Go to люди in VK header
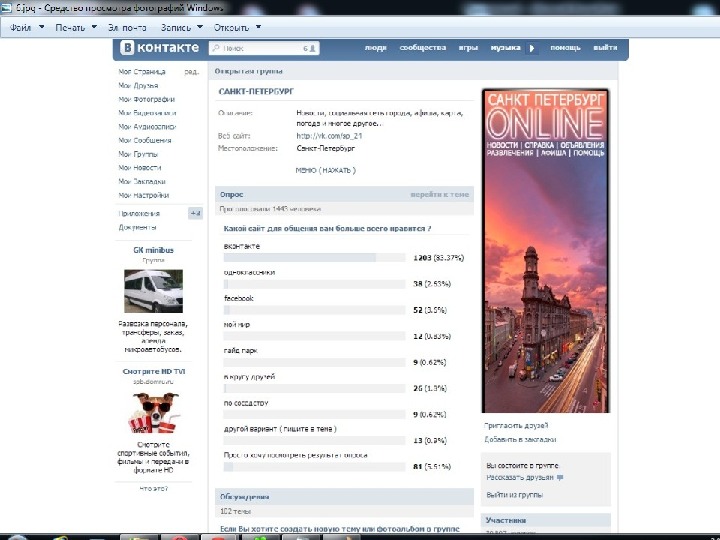 (375, 48)
